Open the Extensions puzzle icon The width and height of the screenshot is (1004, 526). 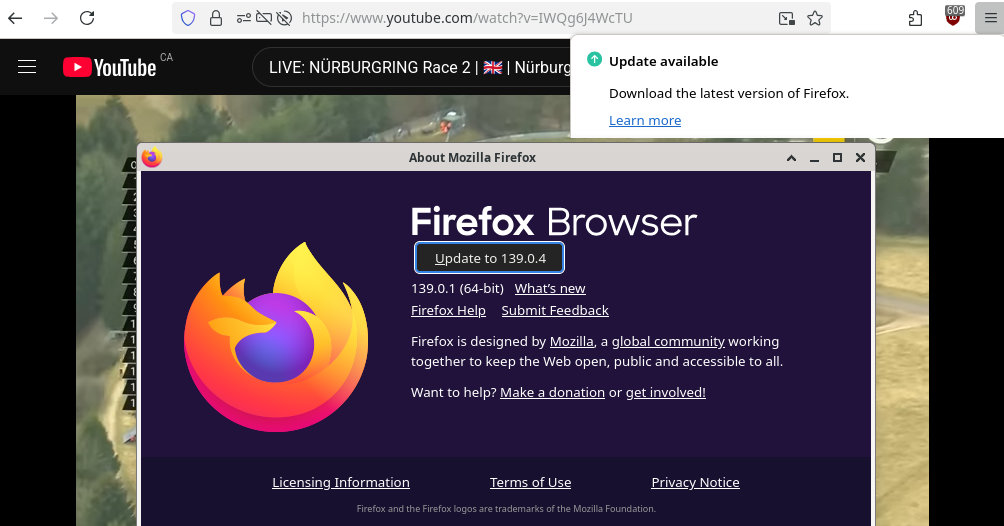pyautogui.click(x=916, y=18)
